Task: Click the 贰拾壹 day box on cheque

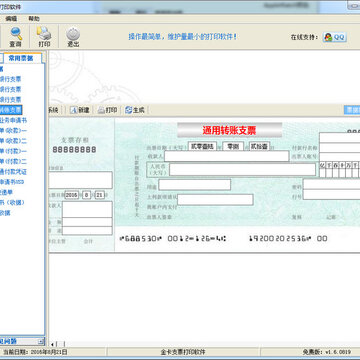Action: pyautogui.click(x=259, y=146)
